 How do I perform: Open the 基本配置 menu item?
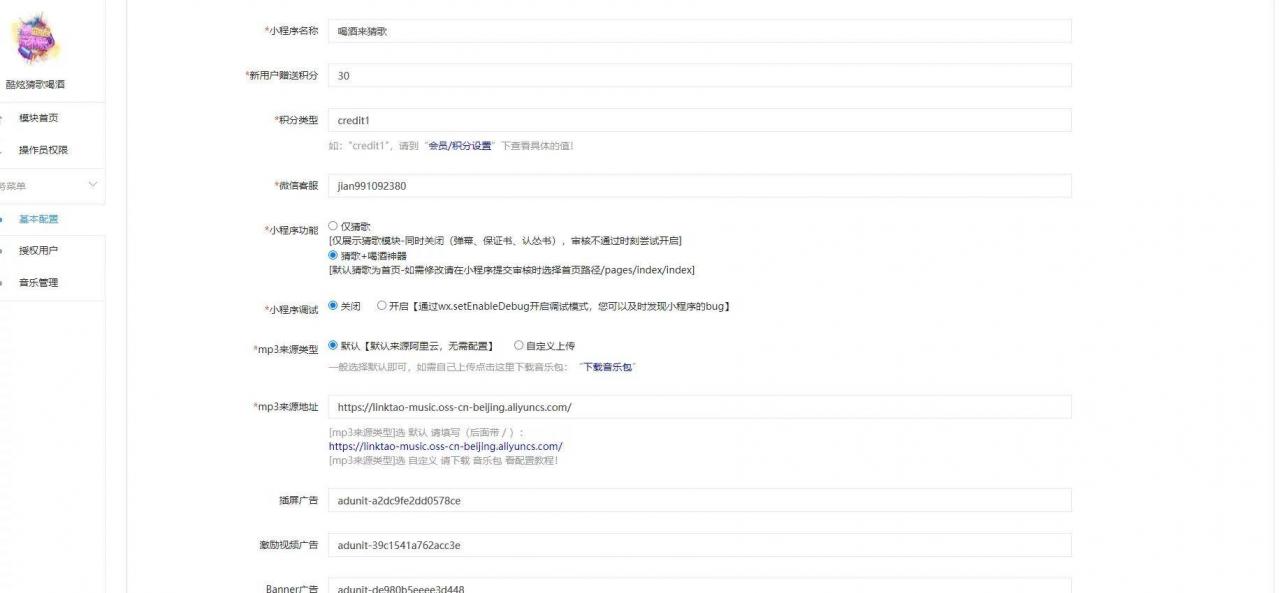[x=38, y=218]
